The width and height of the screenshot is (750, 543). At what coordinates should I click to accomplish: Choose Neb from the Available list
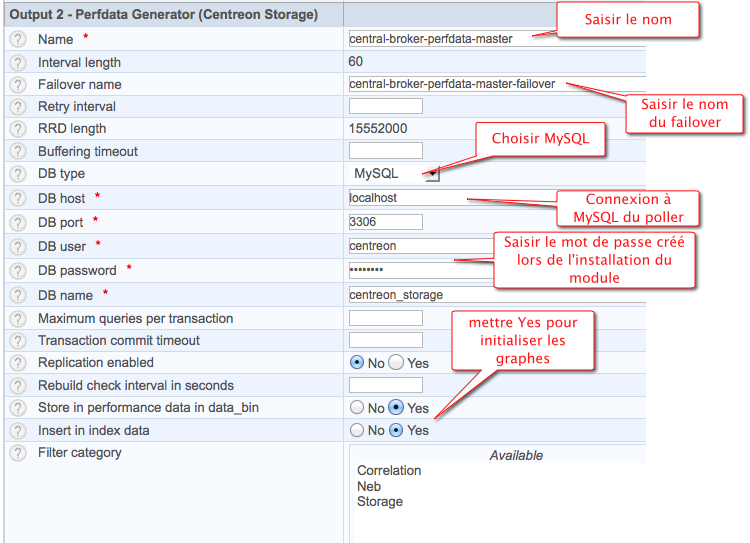coord(369,486)
